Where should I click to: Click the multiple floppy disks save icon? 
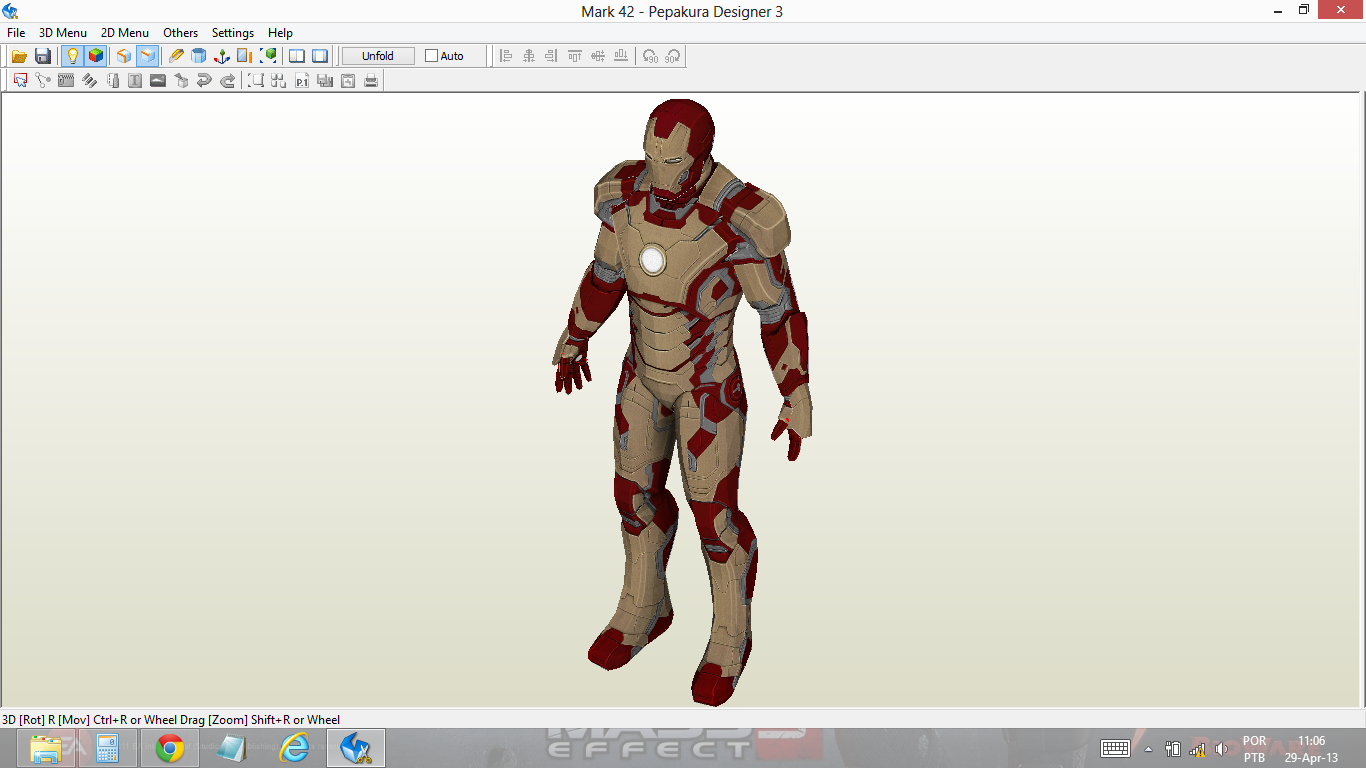pos(325,80)
